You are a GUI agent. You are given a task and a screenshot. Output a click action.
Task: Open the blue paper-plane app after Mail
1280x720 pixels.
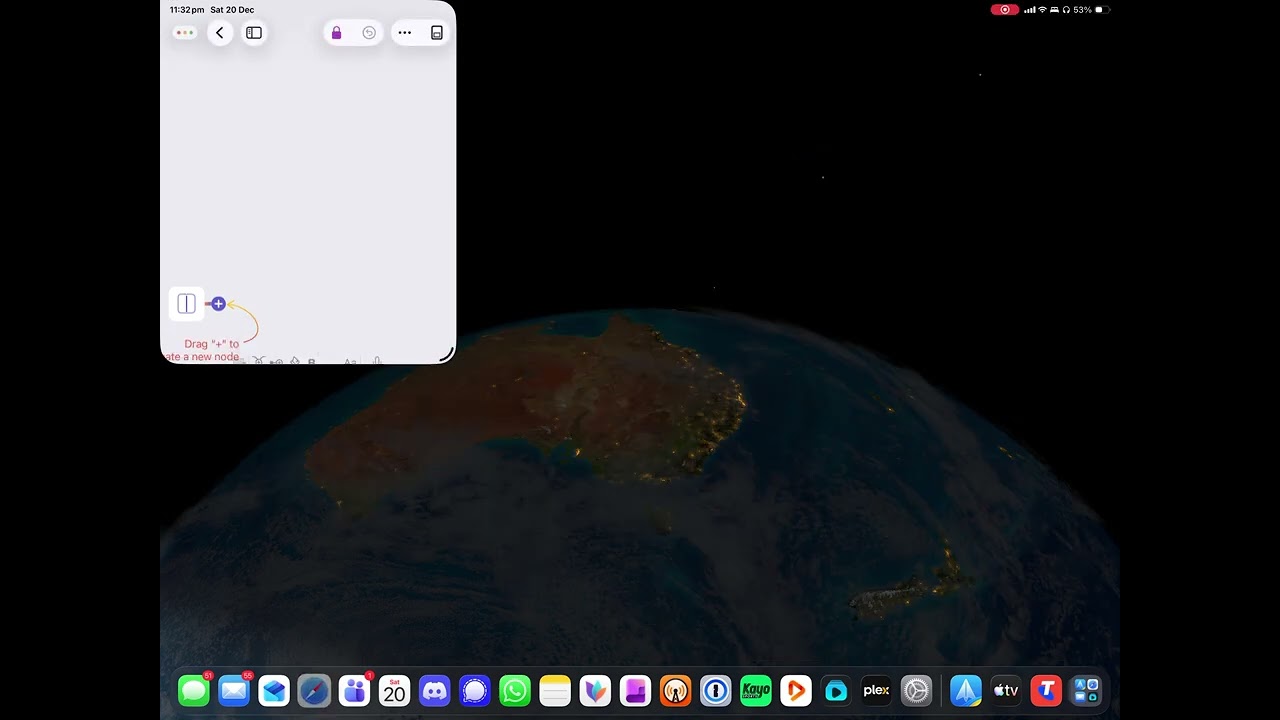tap(274, 691)
